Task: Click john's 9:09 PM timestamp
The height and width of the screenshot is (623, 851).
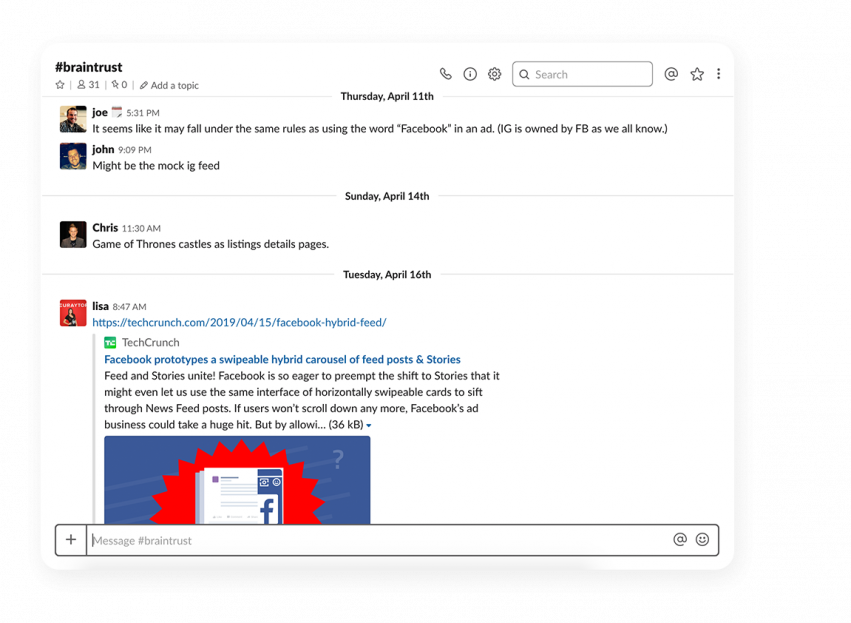Action: point(135,150)
